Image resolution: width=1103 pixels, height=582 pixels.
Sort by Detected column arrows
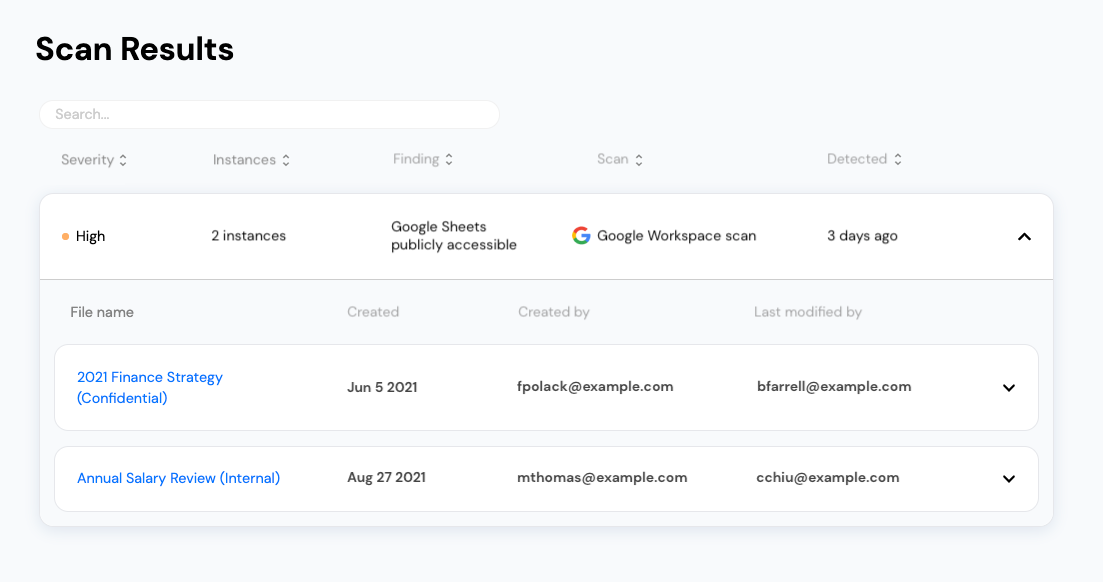tap(898, 160)
